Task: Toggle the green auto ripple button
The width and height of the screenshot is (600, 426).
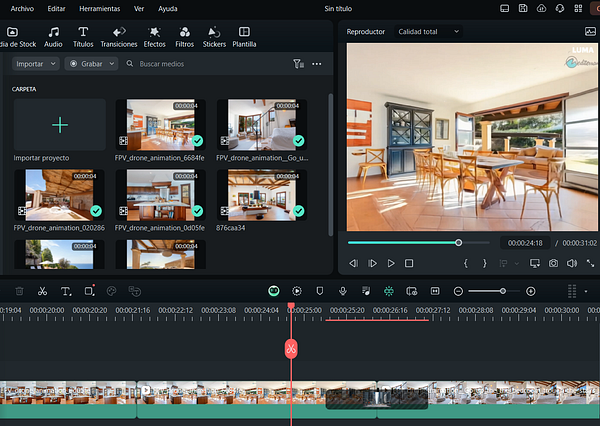Action: pos(273,291)
